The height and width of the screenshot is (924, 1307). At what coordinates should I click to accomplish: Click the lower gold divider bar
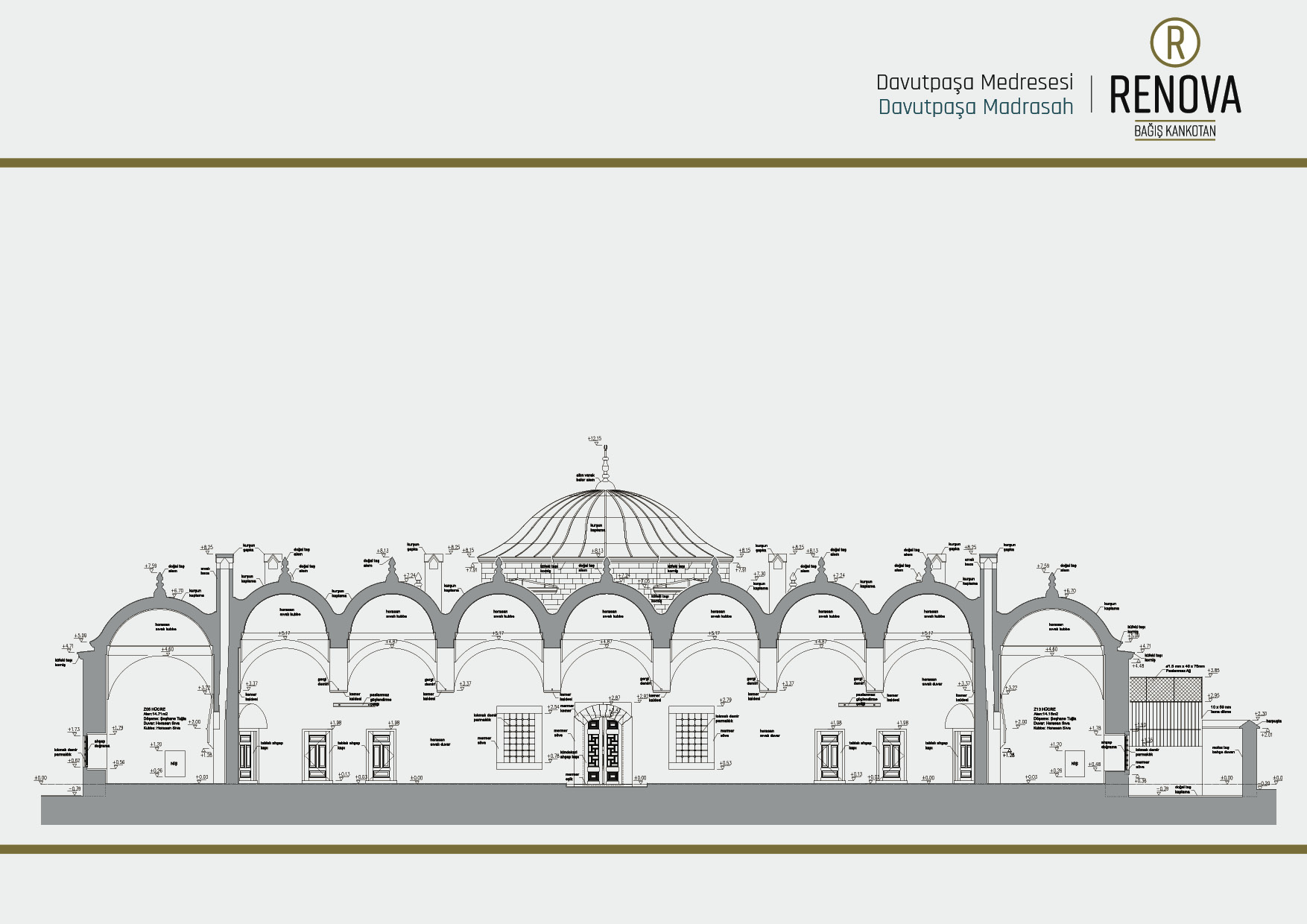(x=653, y=849)
